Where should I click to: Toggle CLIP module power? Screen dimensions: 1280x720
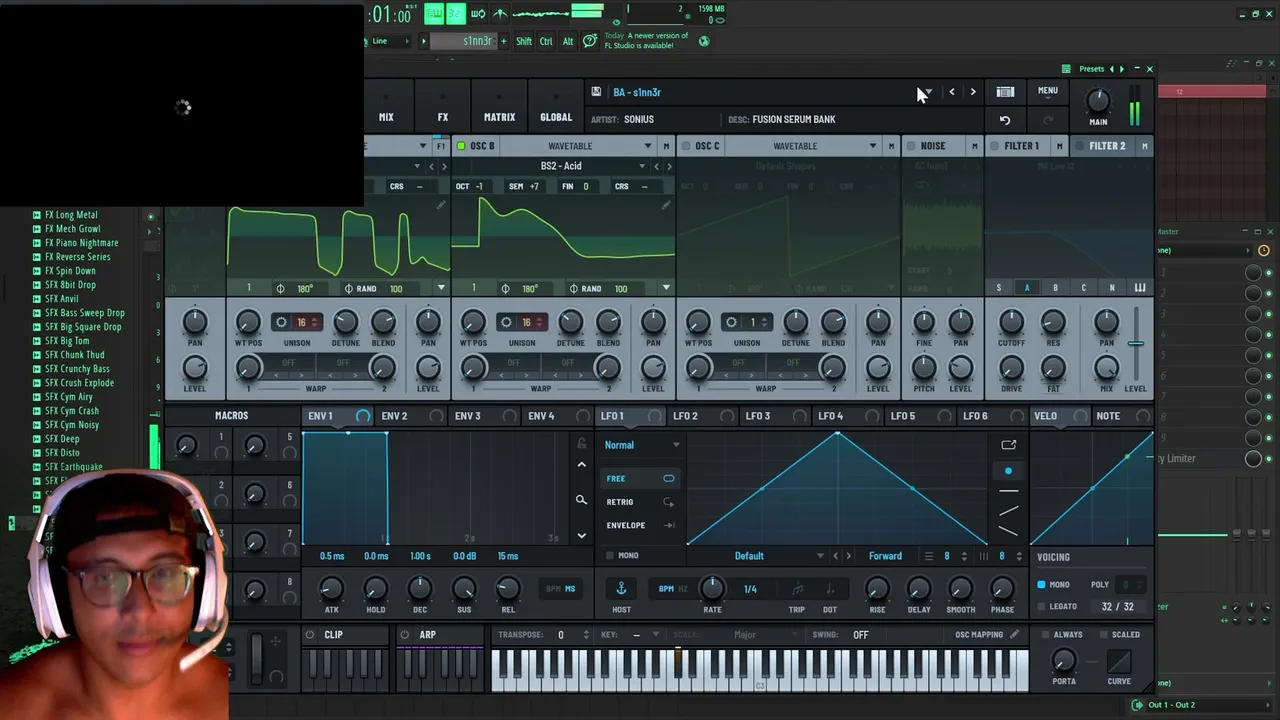310,635
